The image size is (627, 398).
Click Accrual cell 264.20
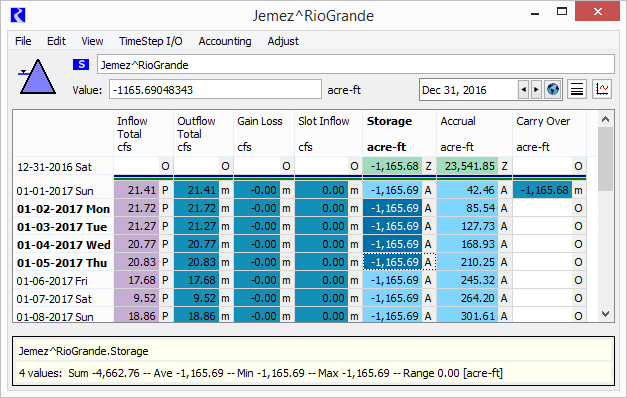click(x=467, y=298)
